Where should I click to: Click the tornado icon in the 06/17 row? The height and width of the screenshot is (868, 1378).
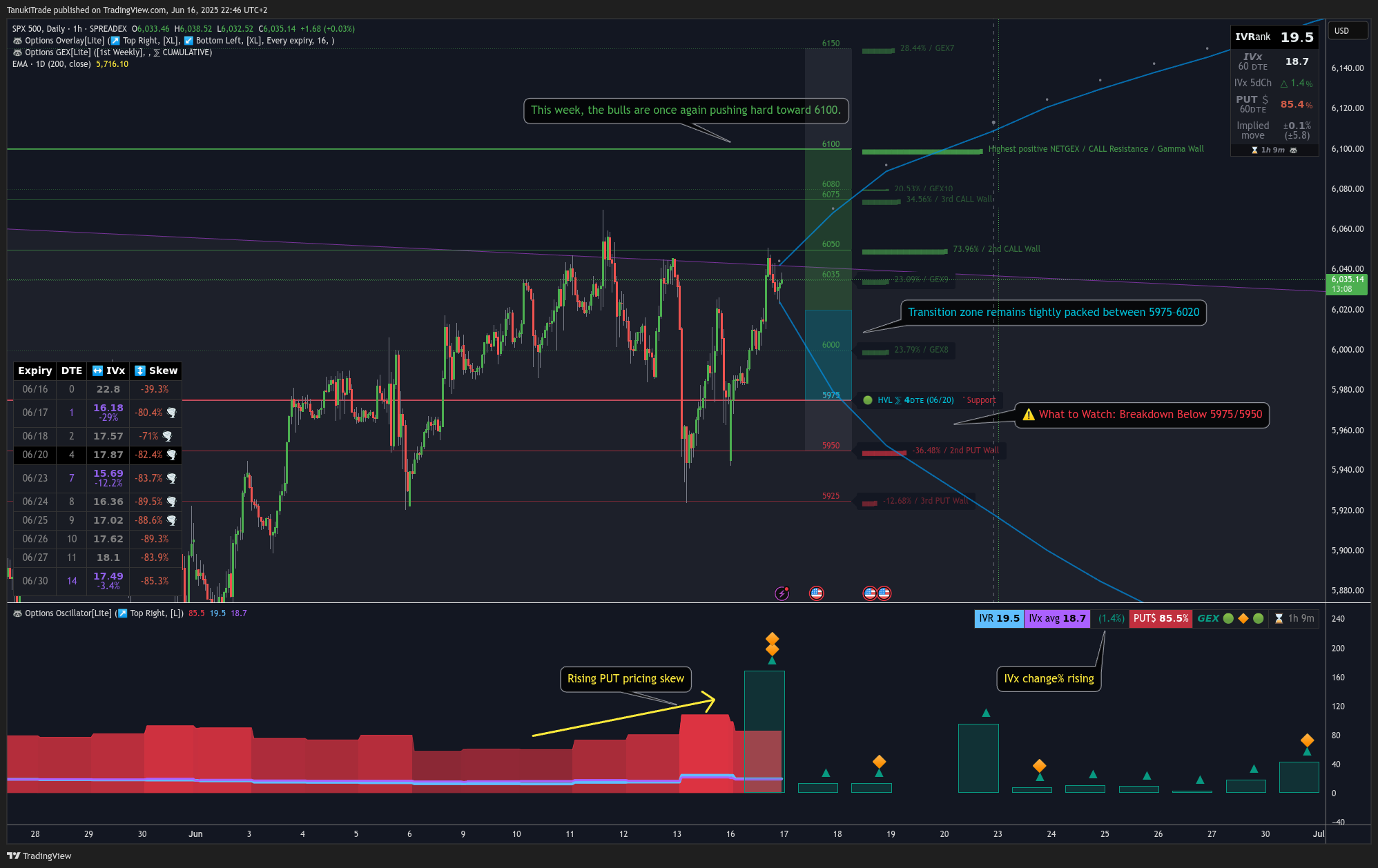[x=171, y=413]
